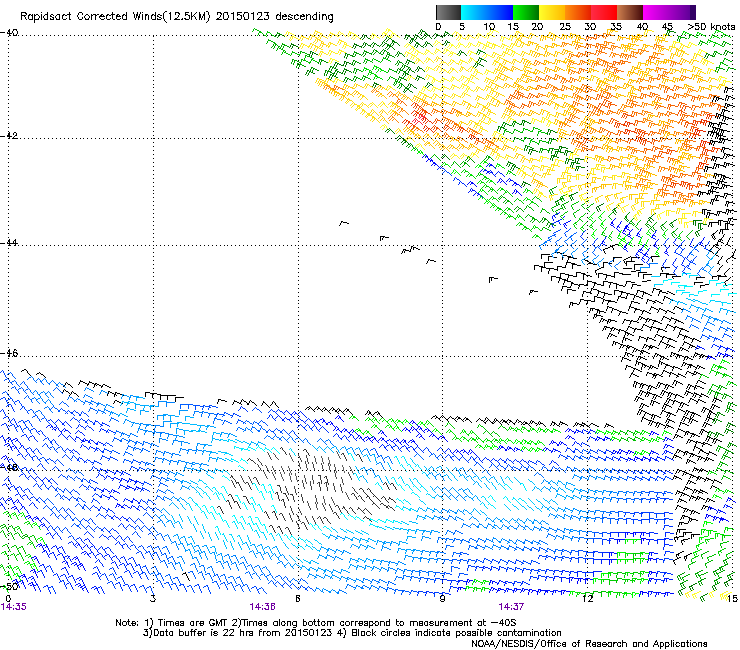Click the red 30-35 knots legend swatch

(604, 12)
